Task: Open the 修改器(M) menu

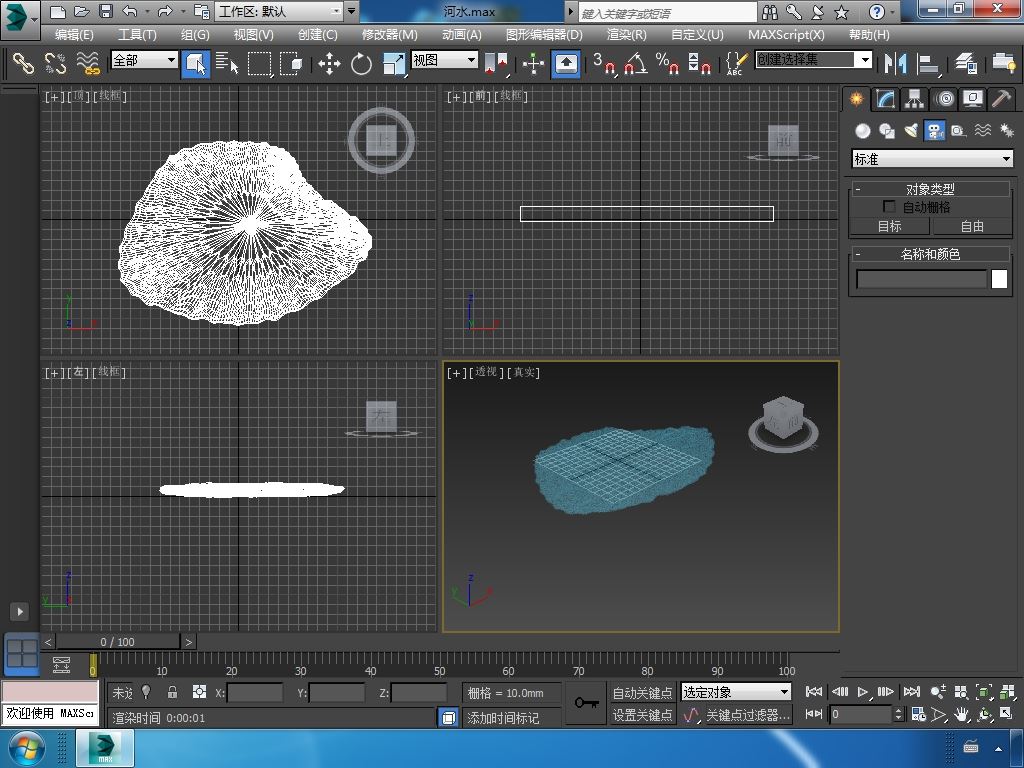Action: (x=389, y=34)
